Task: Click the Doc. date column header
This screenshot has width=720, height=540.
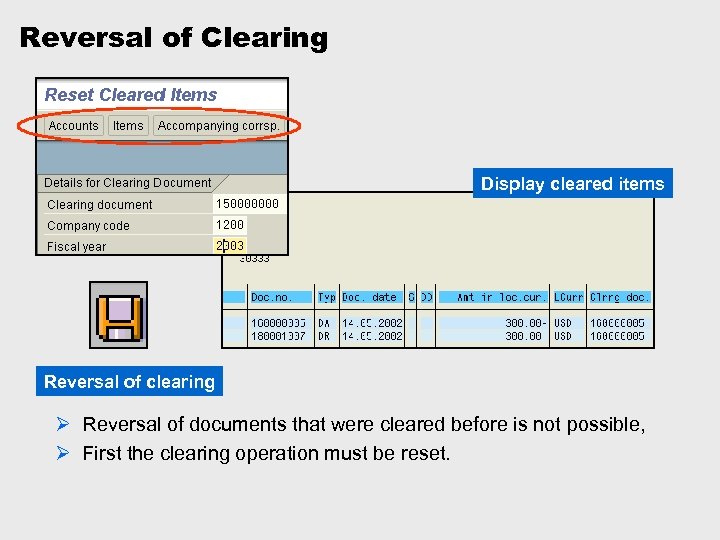Action: [x=371, y=298]
